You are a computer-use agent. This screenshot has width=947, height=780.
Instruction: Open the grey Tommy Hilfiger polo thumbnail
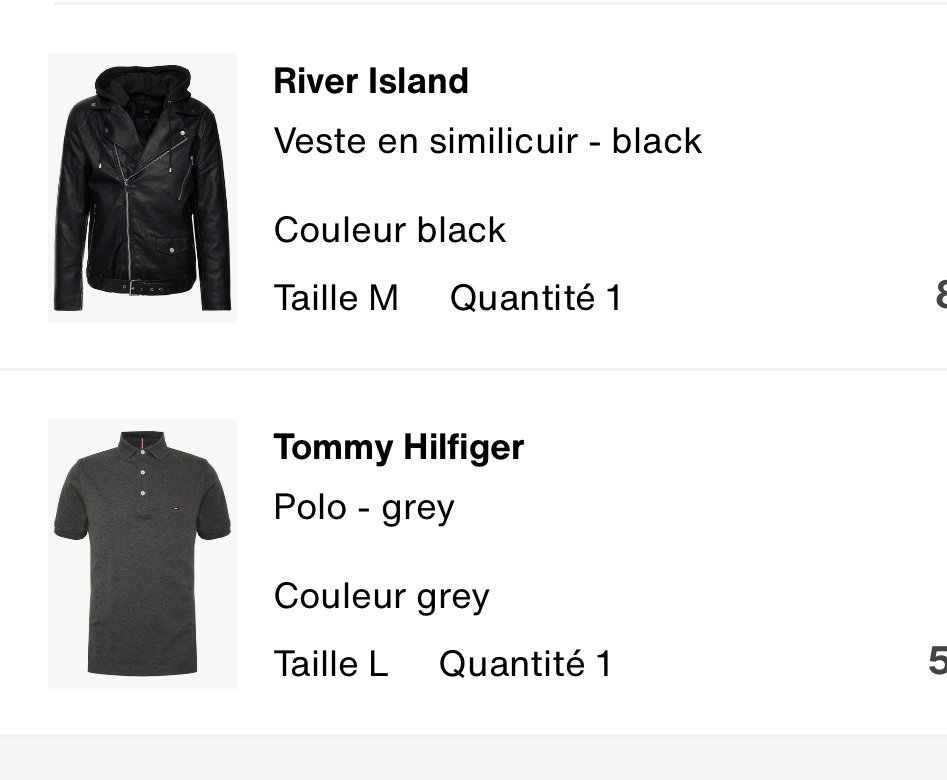point(142,554)
